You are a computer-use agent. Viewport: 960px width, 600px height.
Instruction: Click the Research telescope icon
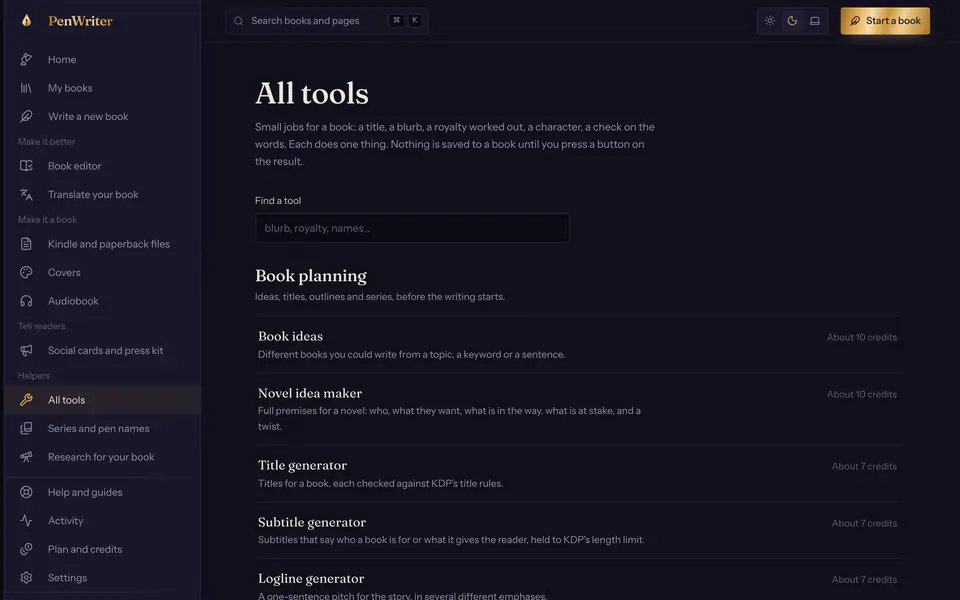26,457
